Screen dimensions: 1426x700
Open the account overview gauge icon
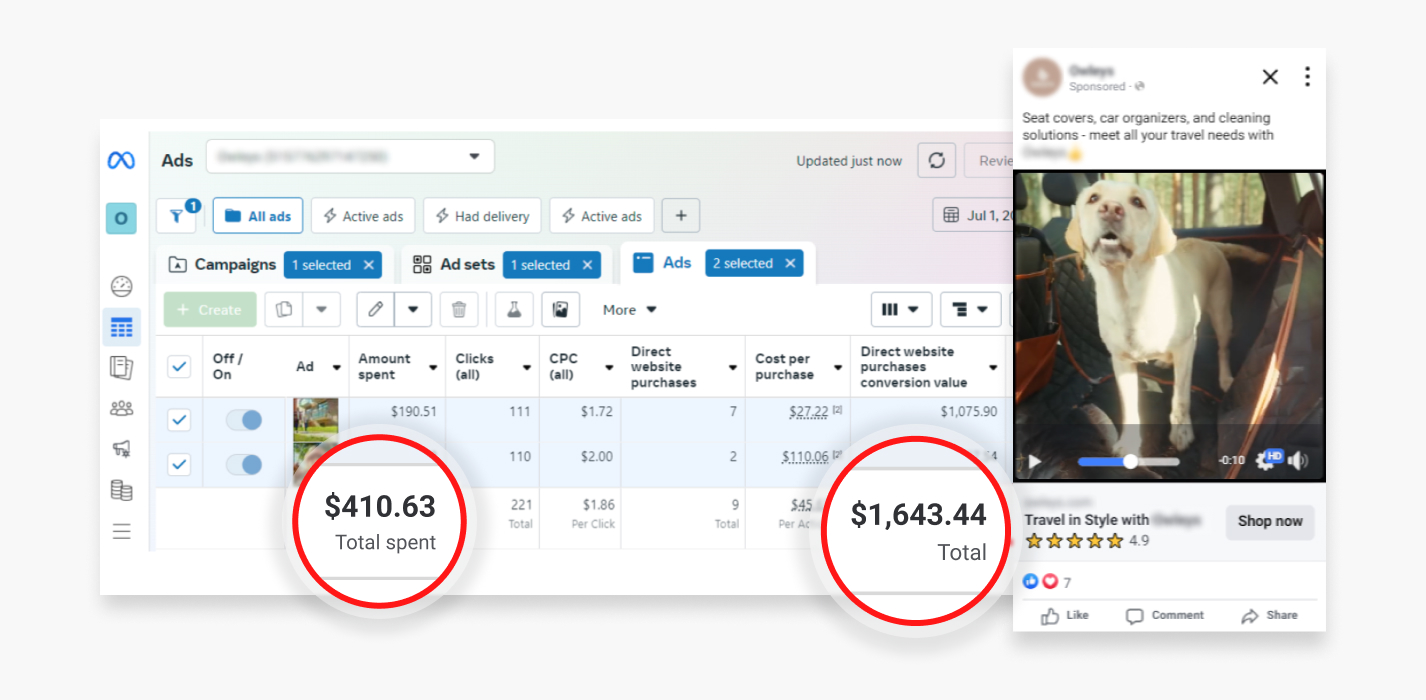(121, 287)
